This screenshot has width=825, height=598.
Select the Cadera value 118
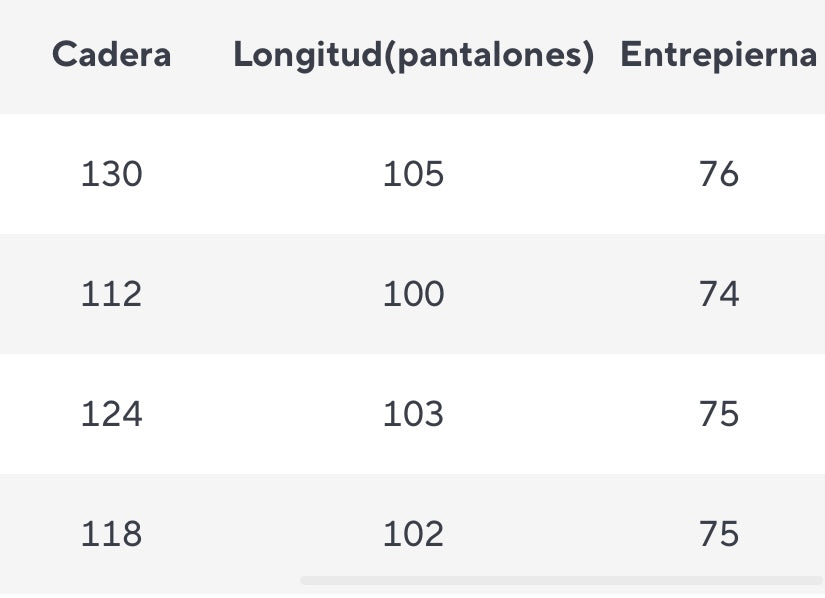tap(112, 534)
